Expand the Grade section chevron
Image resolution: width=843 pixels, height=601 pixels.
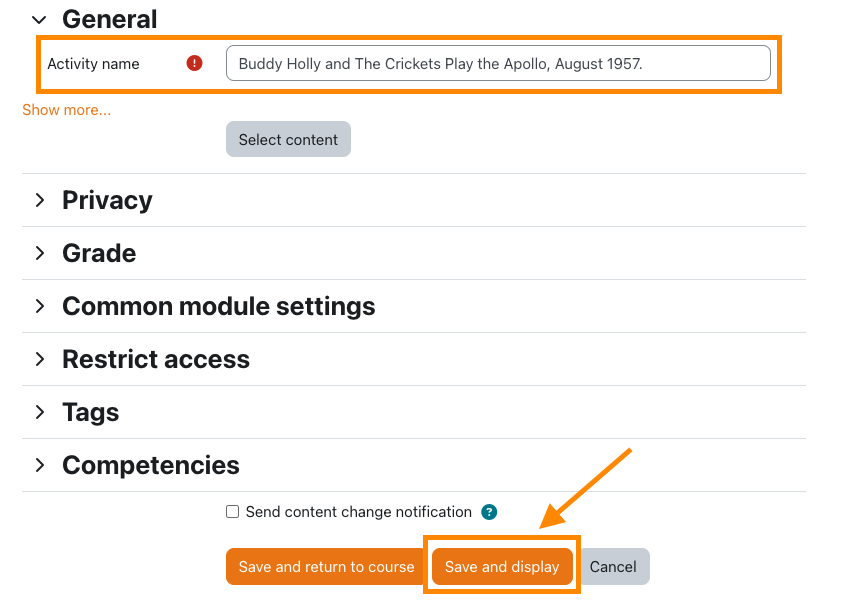40,253
